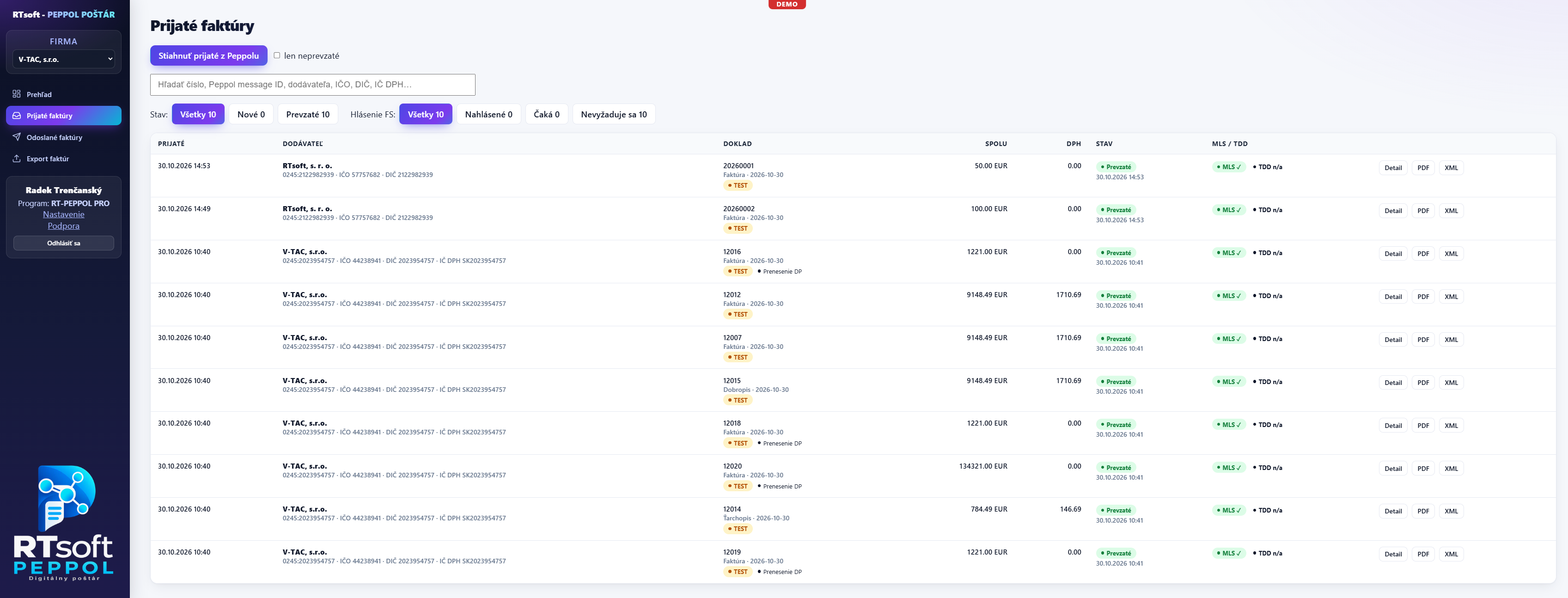Click the 'DODÁVATEĽ' column header
1568x598 pixels.
pyautogui.click(x=303, y=144)
